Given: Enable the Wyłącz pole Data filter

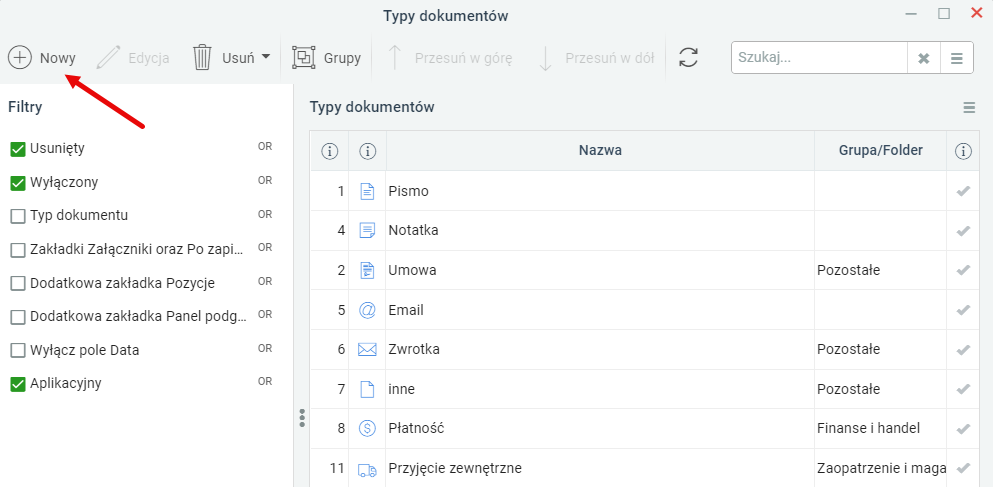Looking at the screenshot, I should [18, 351].
